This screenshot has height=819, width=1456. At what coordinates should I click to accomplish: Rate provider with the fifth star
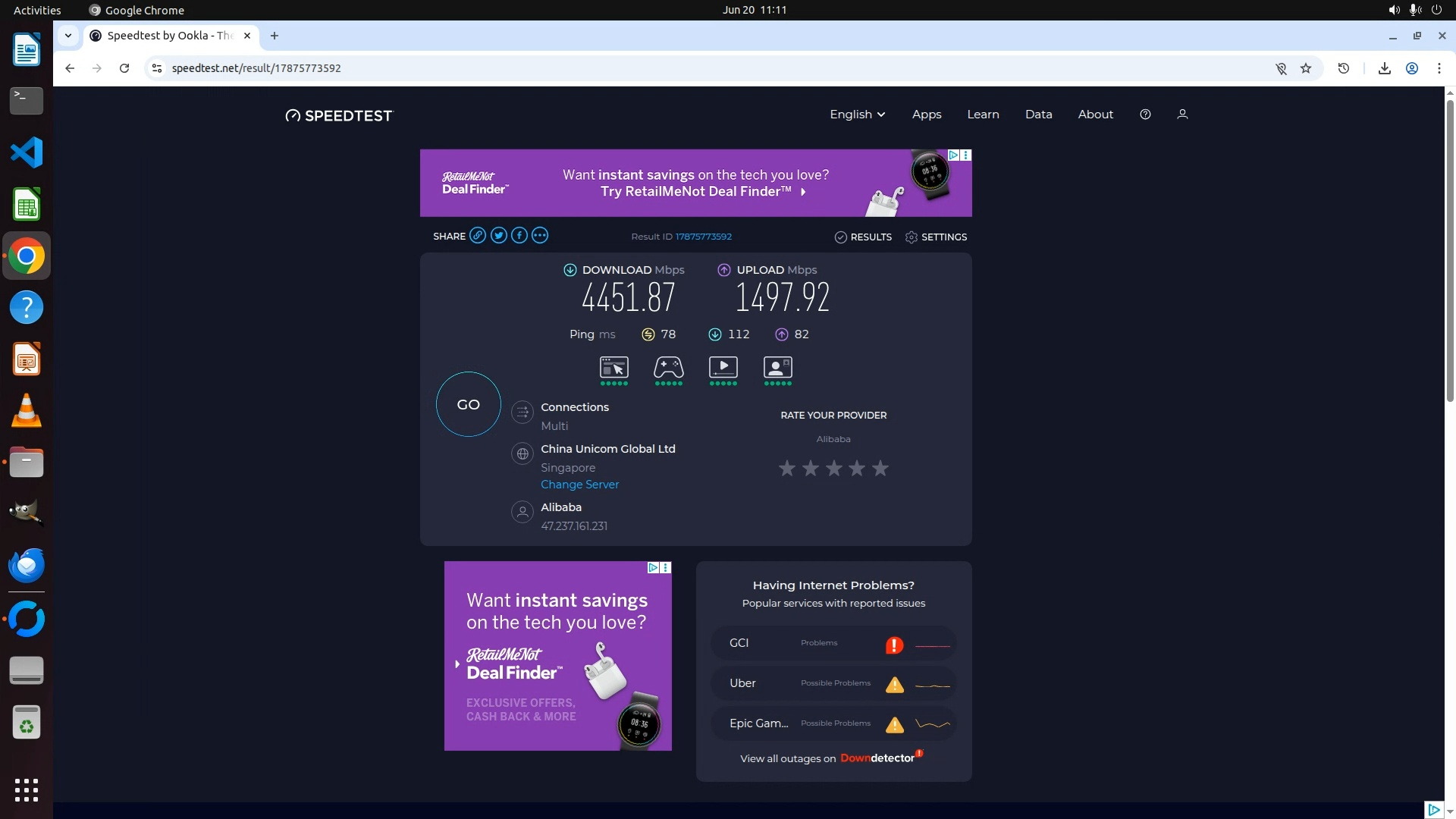click(880, 469)
